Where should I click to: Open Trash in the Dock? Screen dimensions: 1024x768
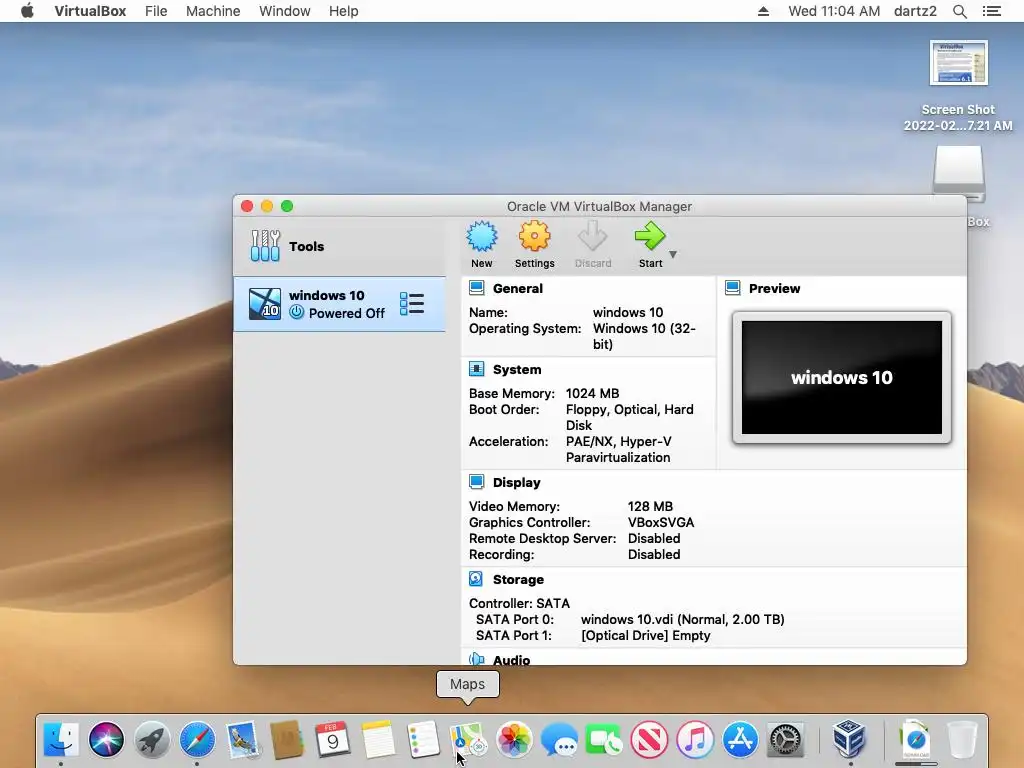[962, 739]
